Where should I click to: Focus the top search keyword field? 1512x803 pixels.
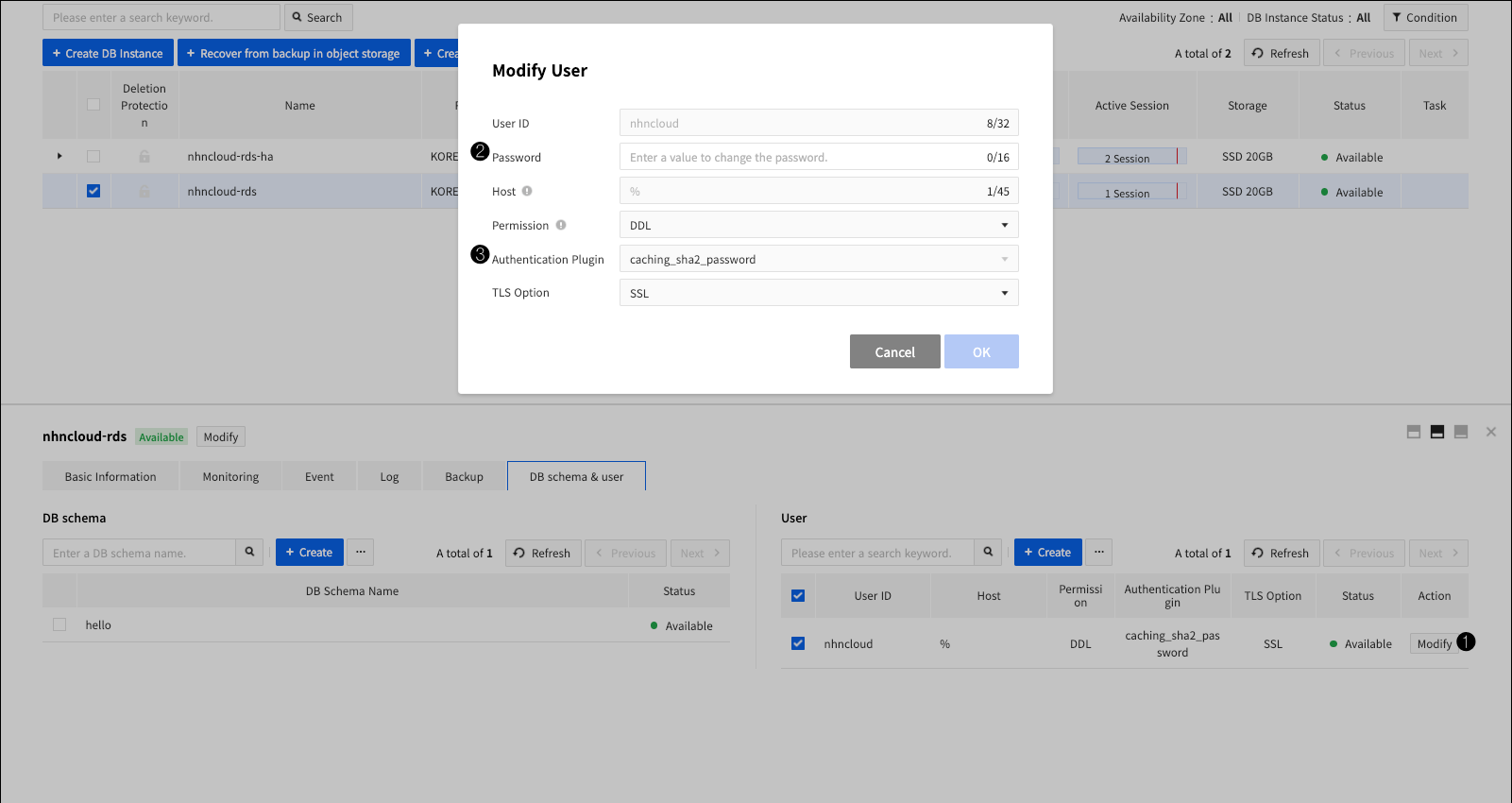pyautogui.click(x=161, y=17)
